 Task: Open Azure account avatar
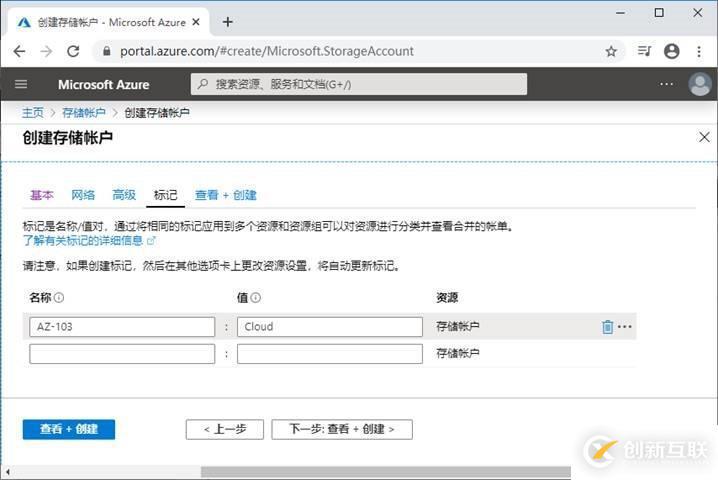click(x=700, y=84)
